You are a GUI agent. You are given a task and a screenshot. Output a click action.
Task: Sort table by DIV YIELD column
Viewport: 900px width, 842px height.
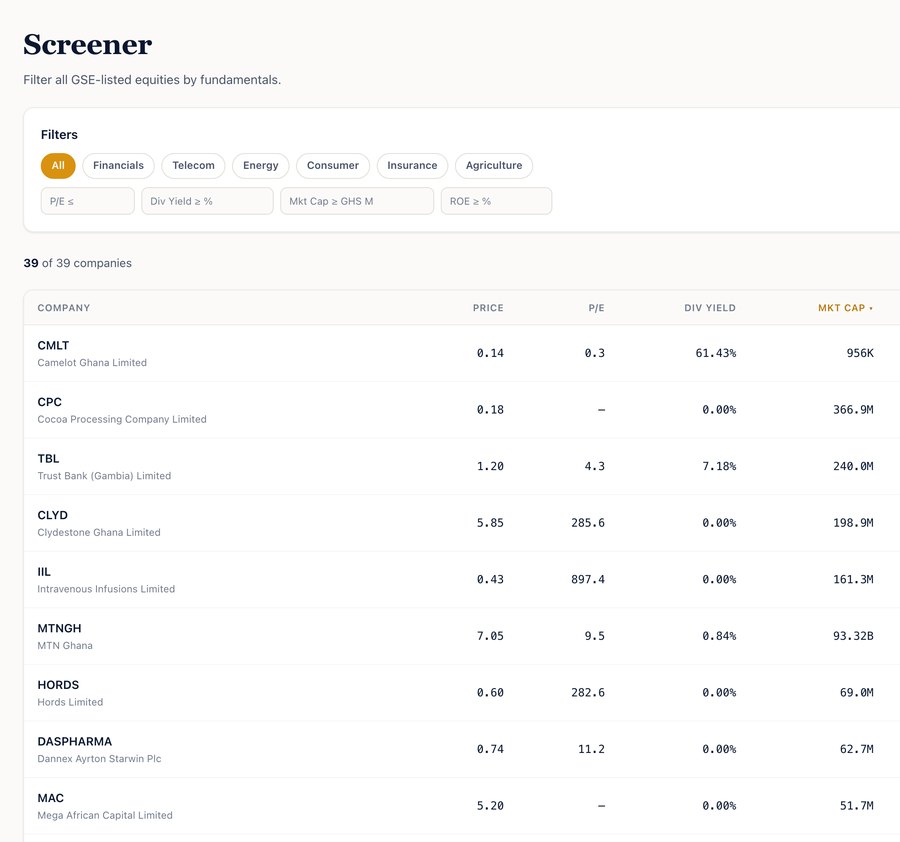[x=709, y=308]
